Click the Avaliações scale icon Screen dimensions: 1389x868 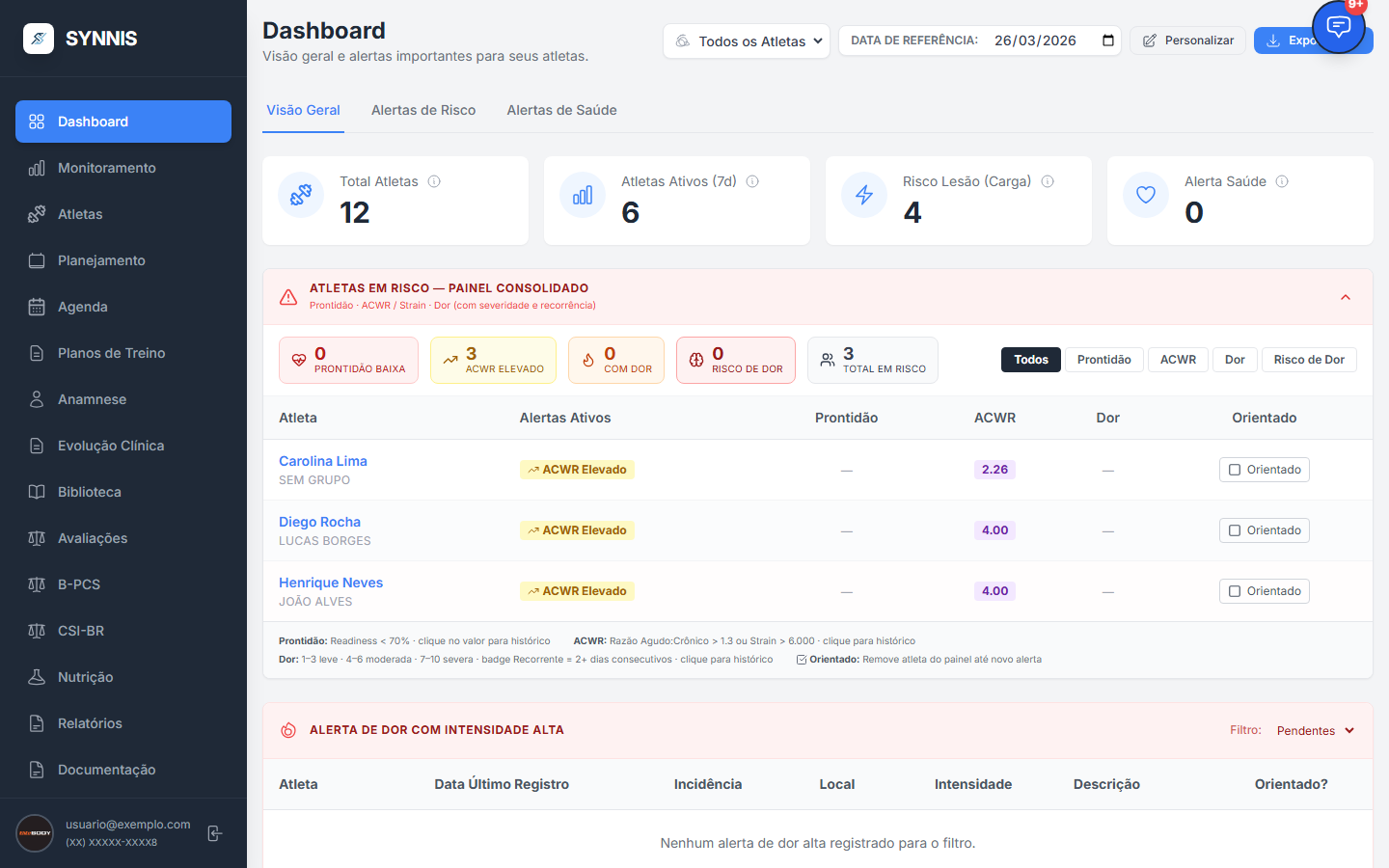tap(37, 538)
